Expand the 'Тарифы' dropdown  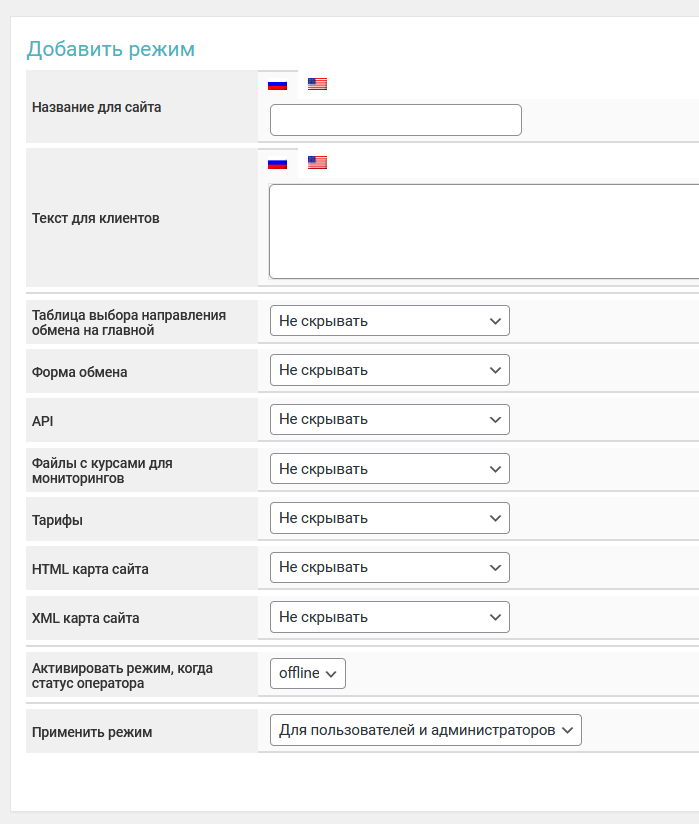pyautogui.click(x=389, y=518)
